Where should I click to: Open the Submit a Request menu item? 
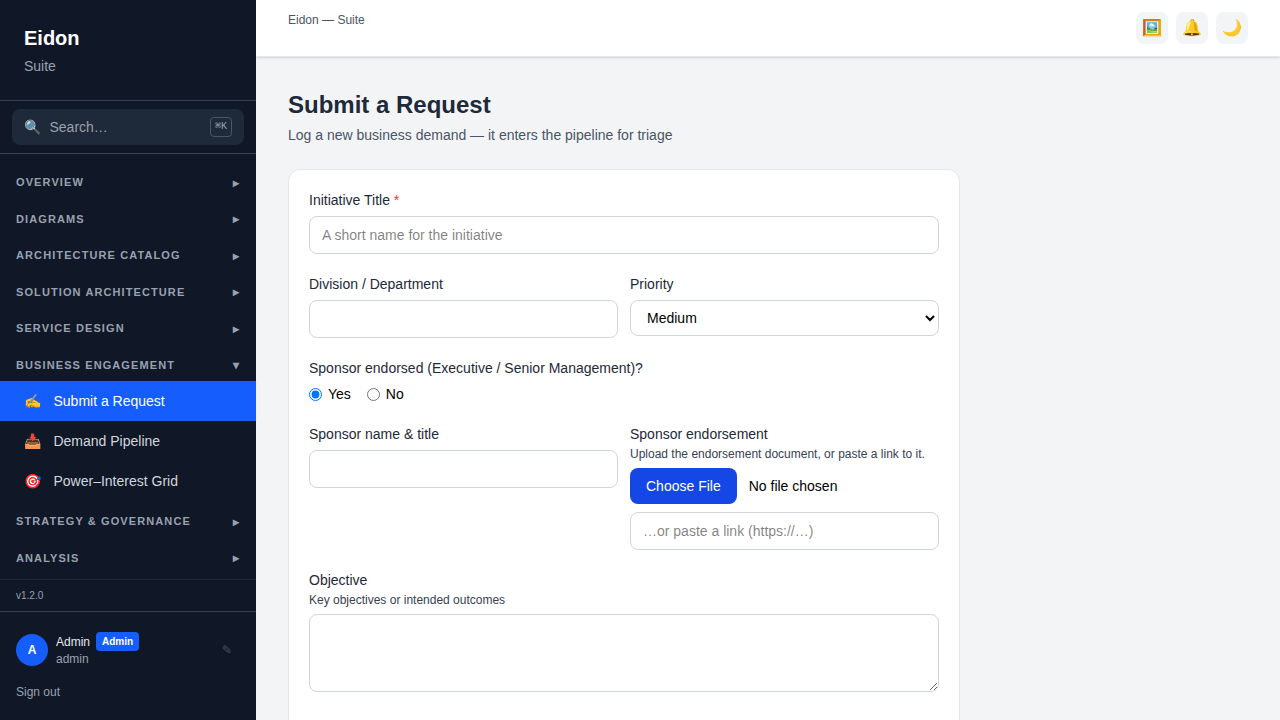[x=128, y=401]
